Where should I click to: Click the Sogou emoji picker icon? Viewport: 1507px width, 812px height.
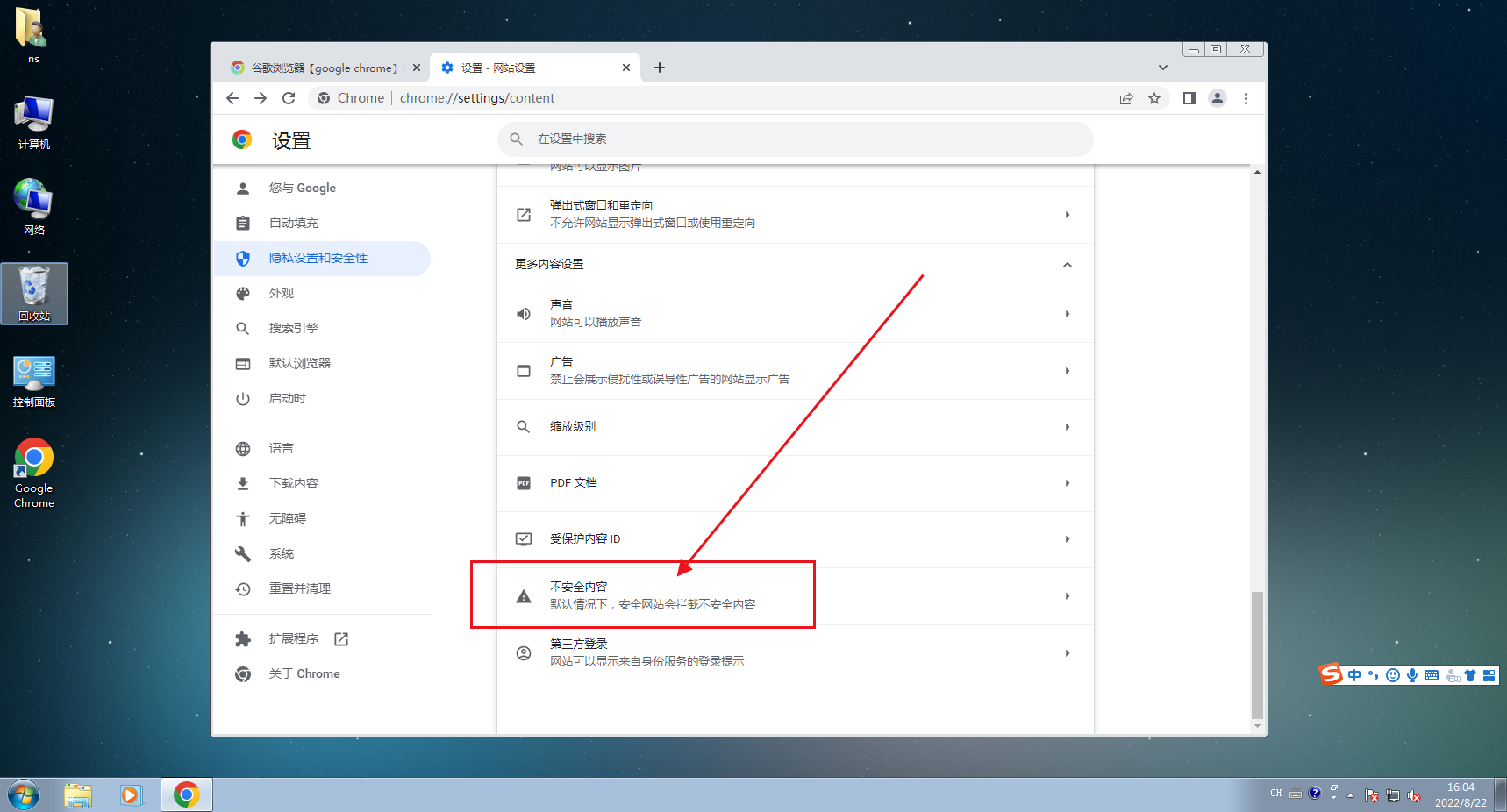point(1393,675)
